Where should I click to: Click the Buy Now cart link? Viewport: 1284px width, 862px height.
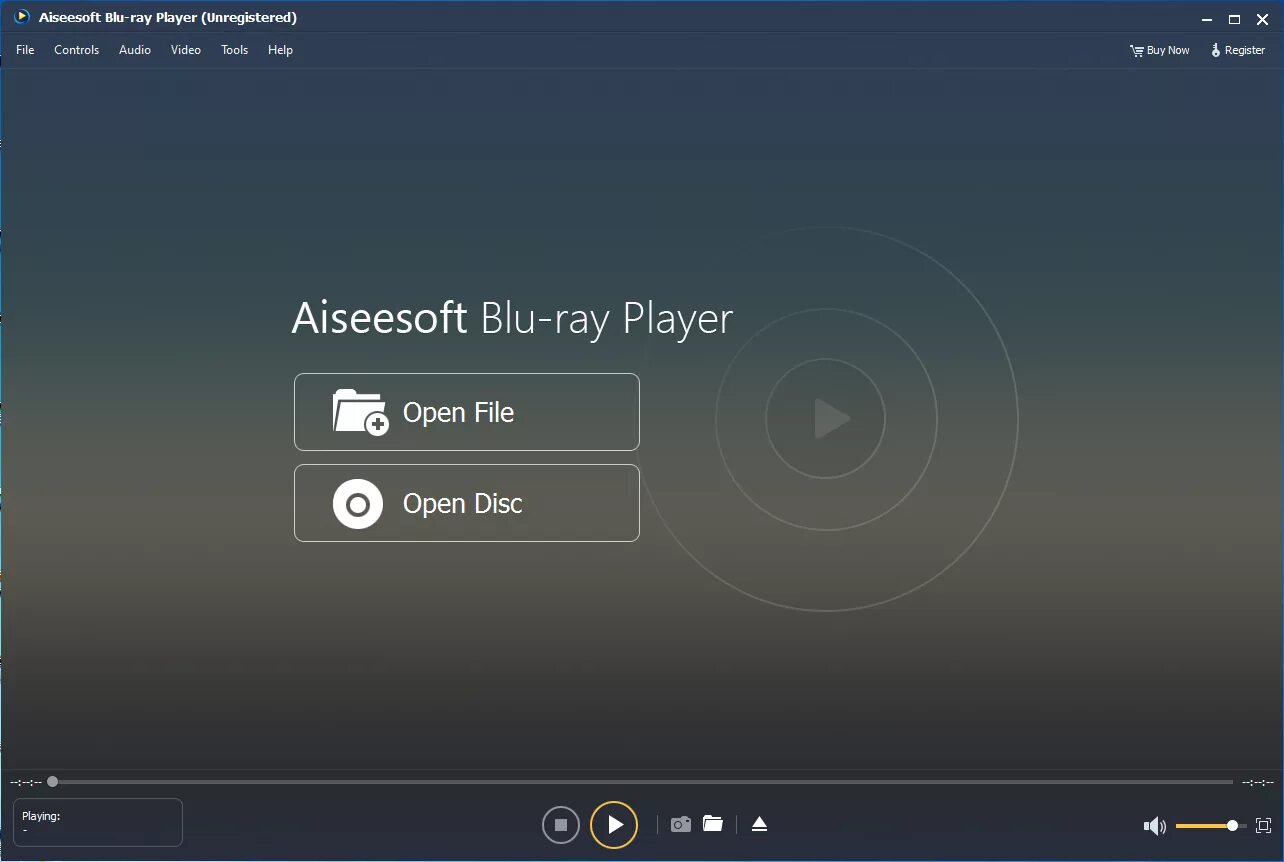tap(1159, 50)
